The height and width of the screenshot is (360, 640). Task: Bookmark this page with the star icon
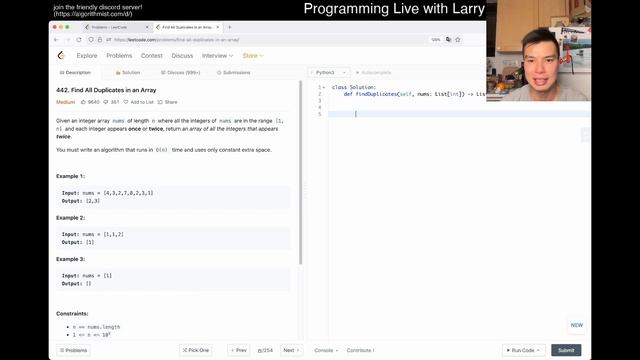(x=458, y=40)
